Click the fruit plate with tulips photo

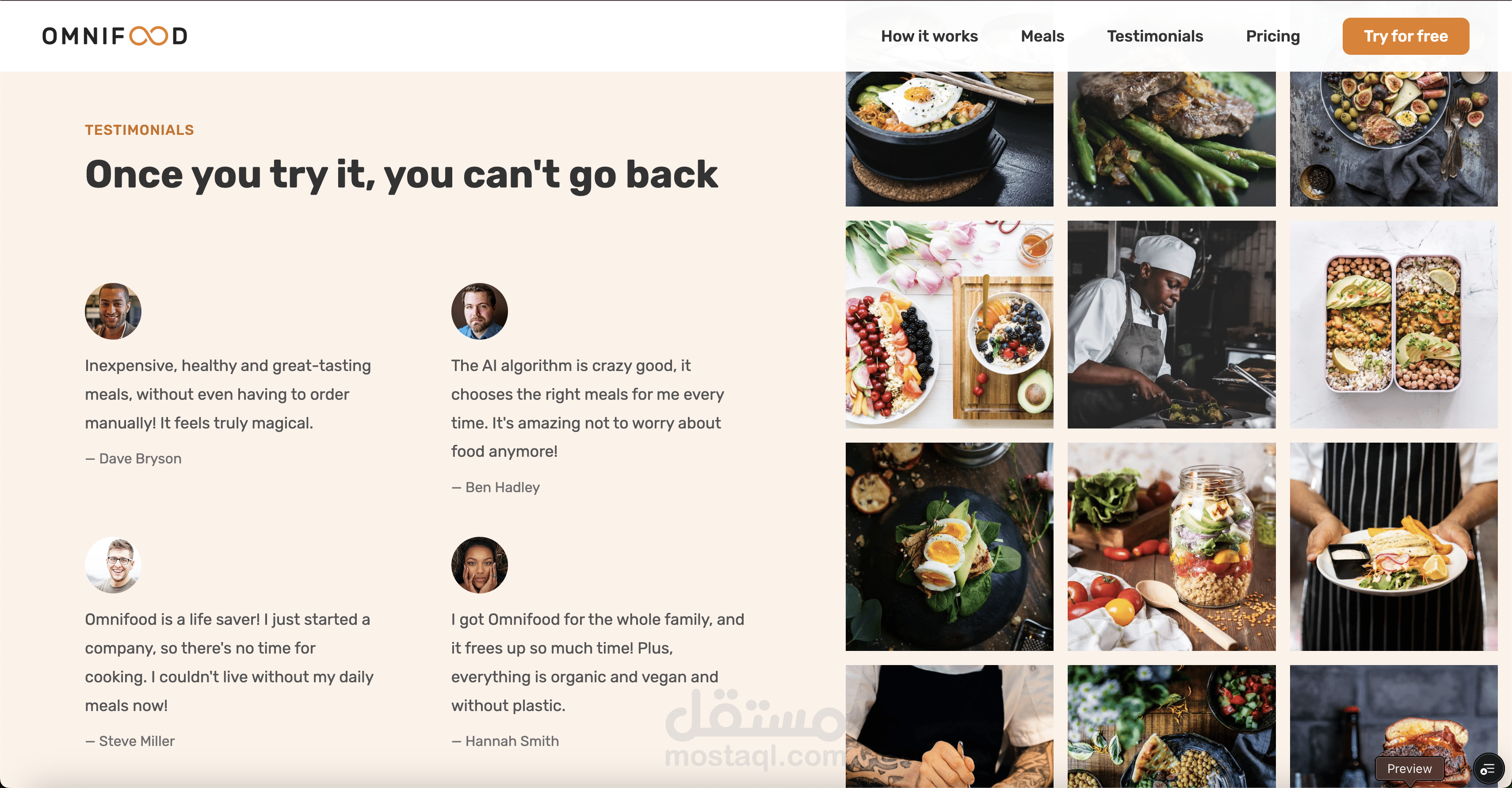[949, 325]
